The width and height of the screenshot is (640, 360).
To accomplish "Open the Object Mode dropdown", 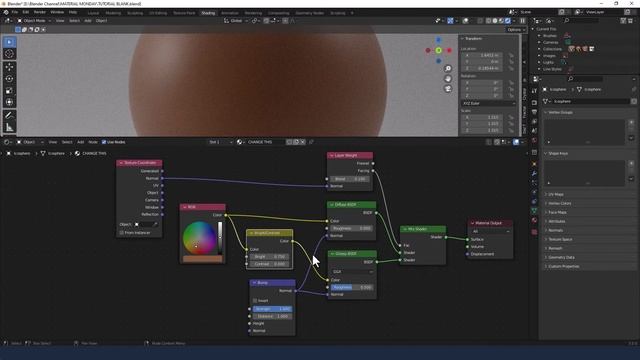I will coord(34,20).
